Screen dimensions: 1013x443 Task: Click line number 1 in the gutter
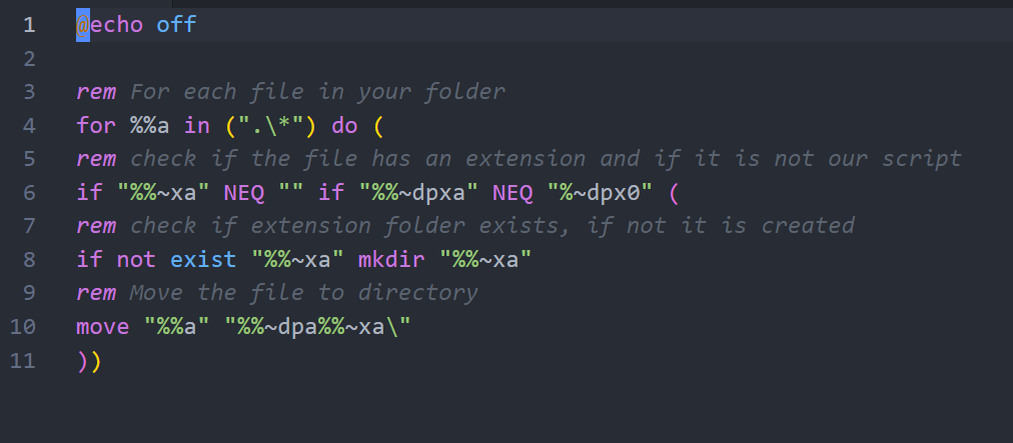point(28,25)
